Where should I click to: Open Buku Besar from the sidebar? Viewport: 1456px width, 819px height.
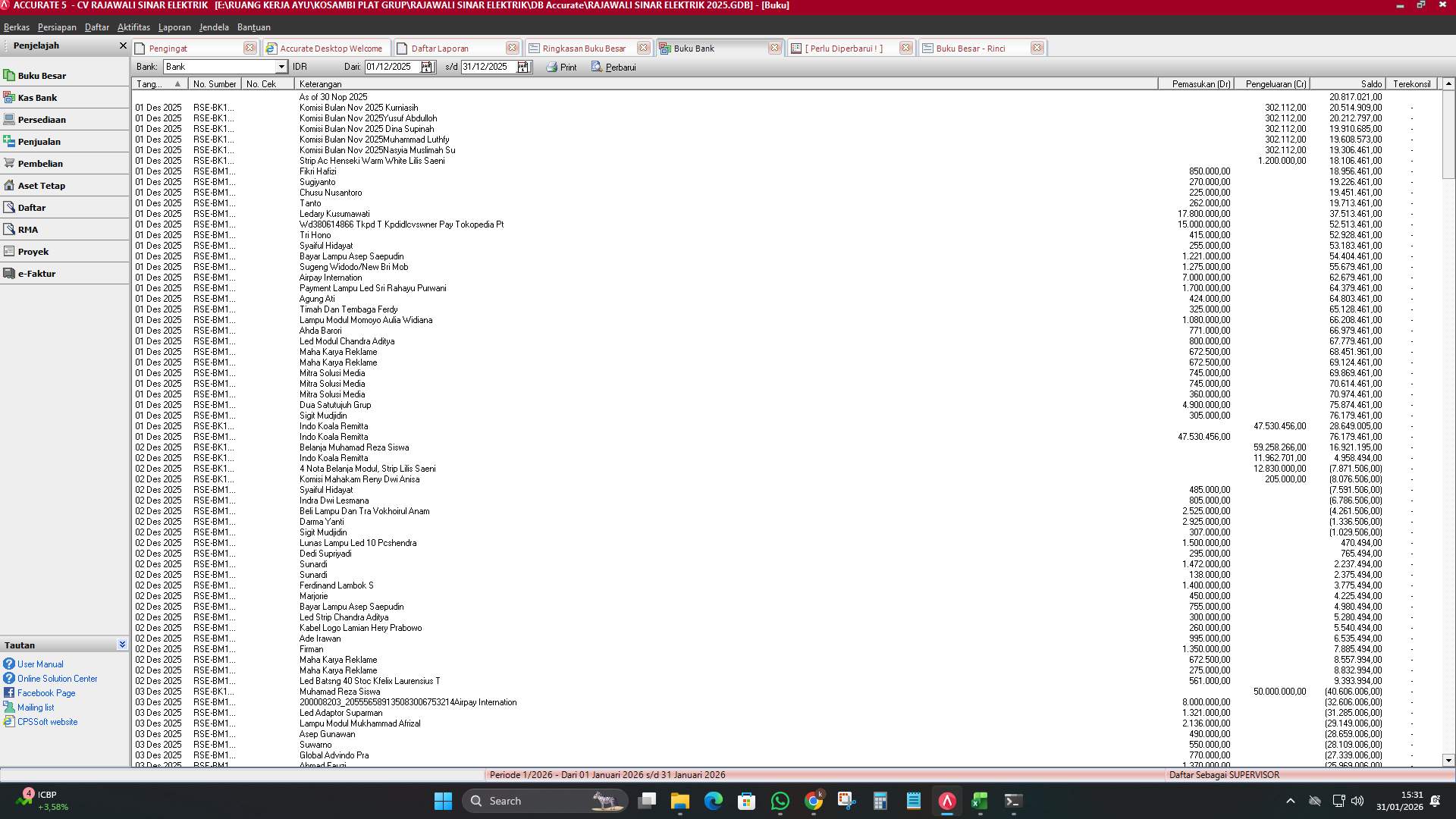tap(42, 75)
